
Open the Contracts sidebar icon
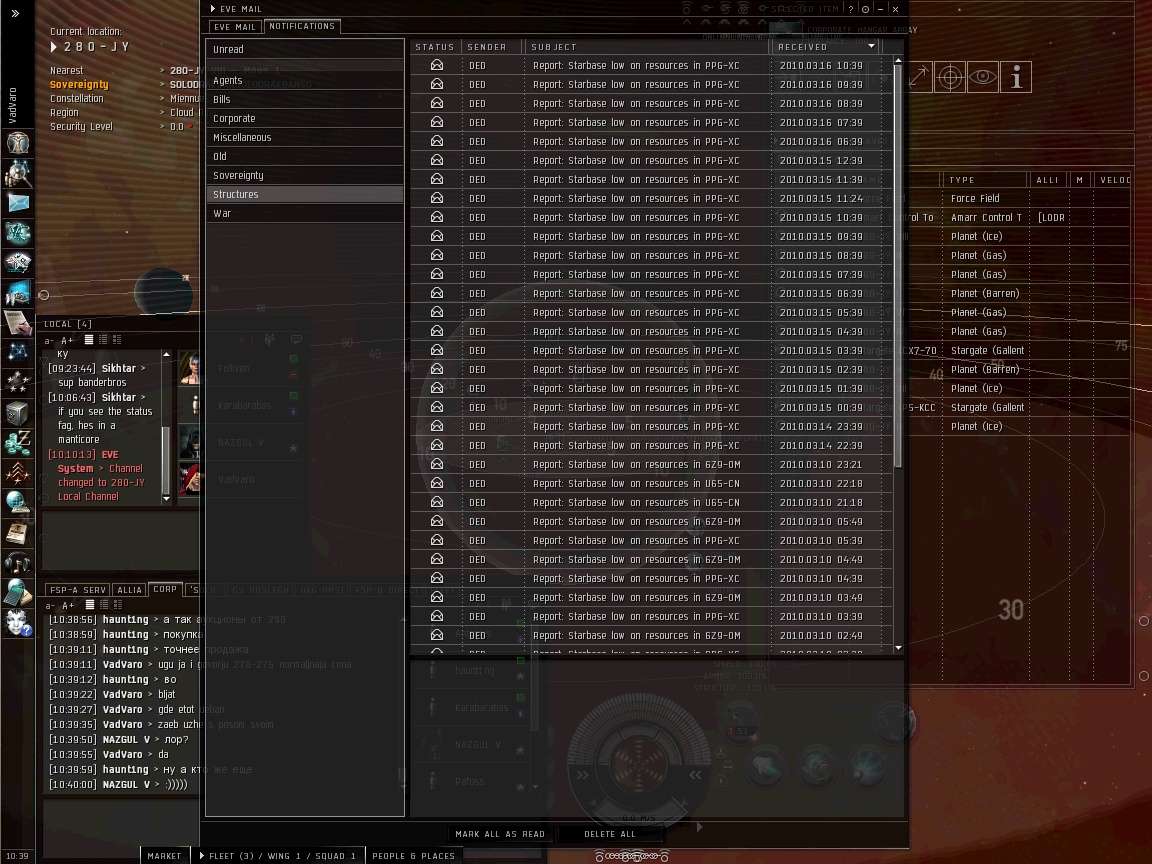click(18, 323)
